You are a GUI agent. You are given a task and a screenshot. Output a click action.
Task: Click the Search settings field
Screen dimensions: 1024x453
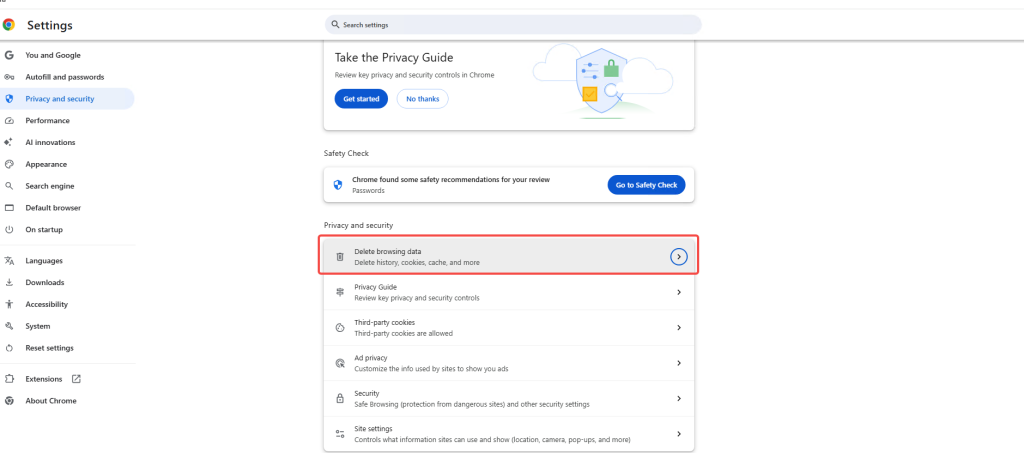[x=513, y=25]
